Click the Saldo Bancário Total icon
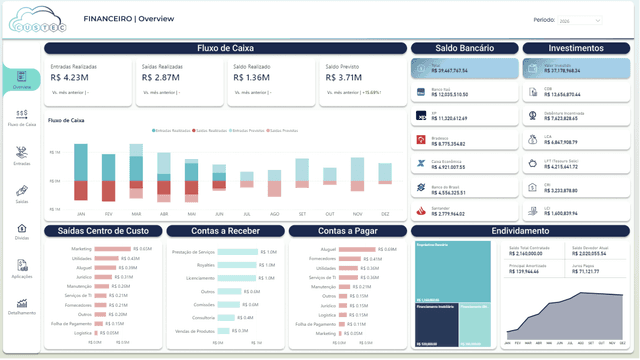 pos(421,69)
